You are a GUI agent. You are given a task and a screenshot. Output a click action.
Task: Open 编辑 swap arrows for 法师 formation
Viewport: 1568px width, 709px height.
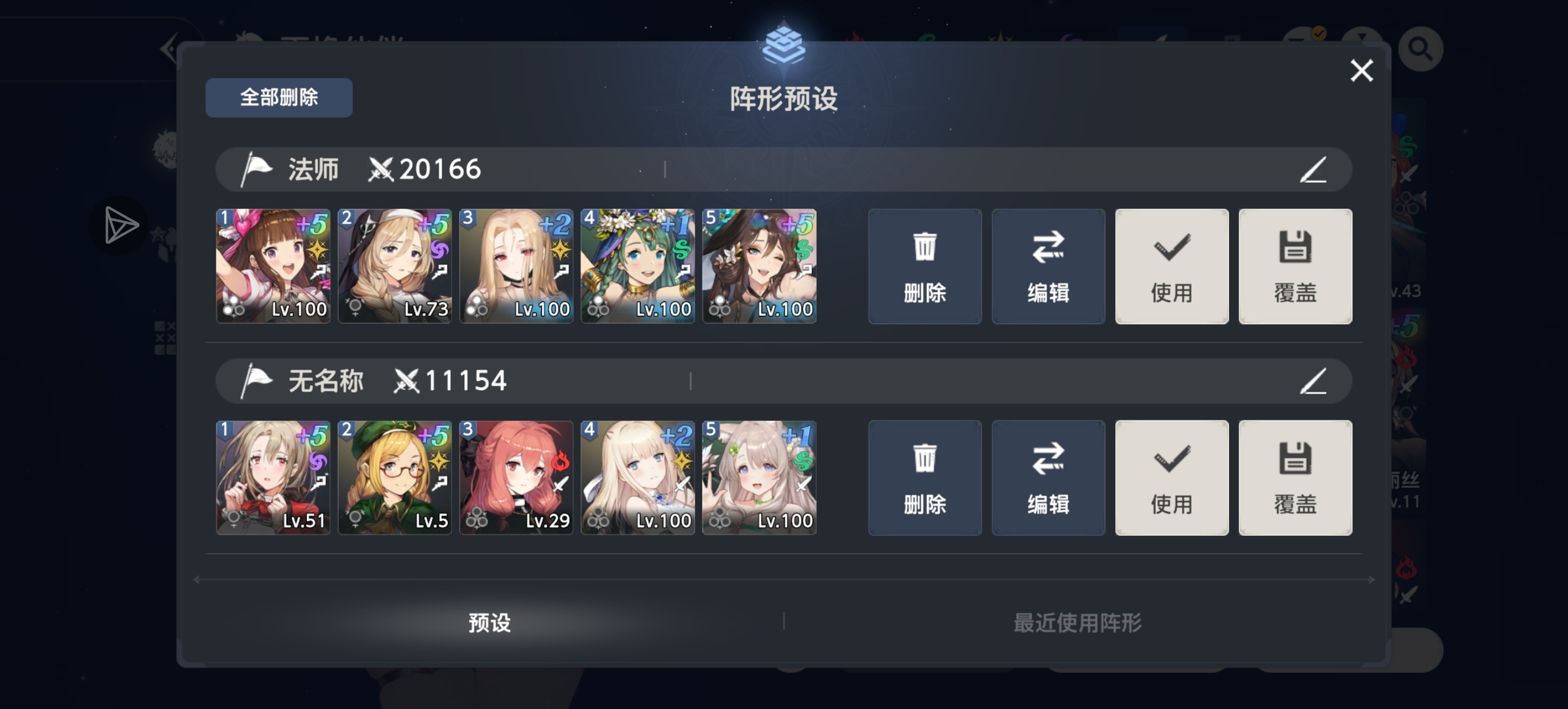(x=1048, y=266)
